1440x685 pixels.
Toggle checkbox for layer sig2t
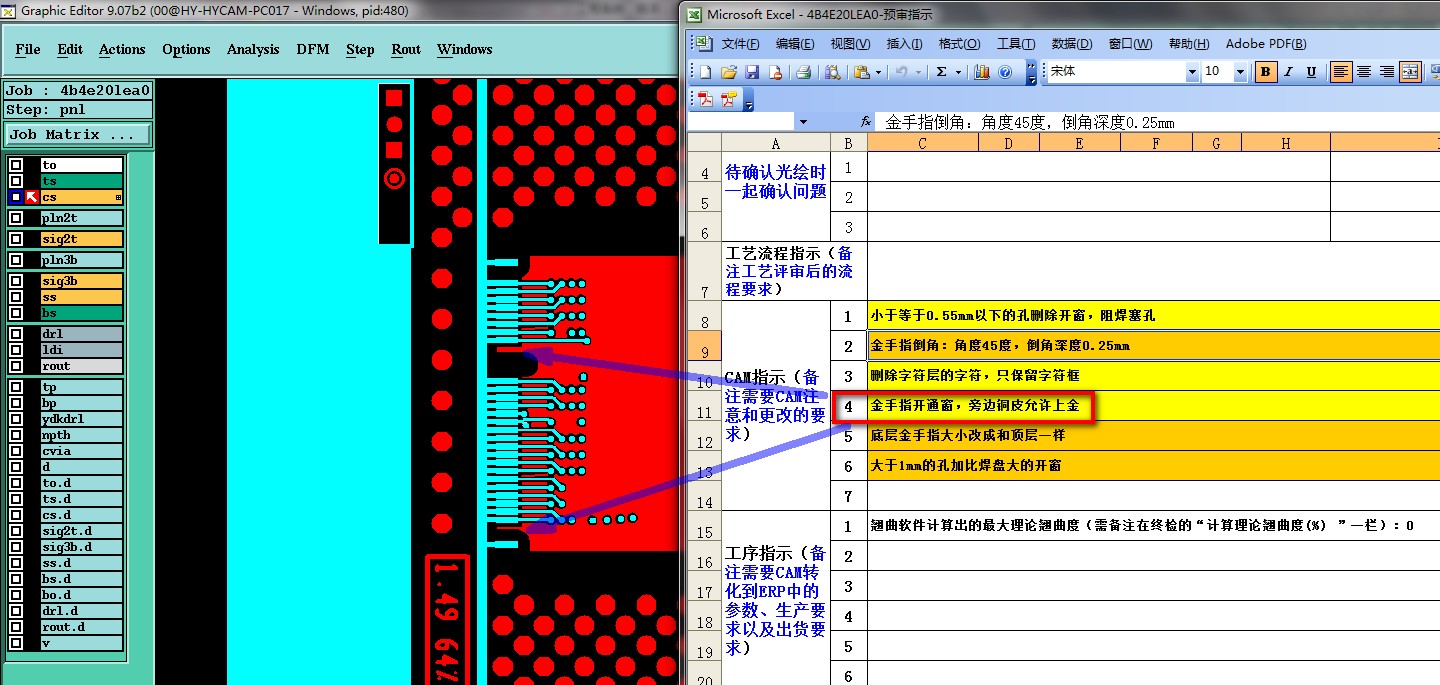click(16, 240)
